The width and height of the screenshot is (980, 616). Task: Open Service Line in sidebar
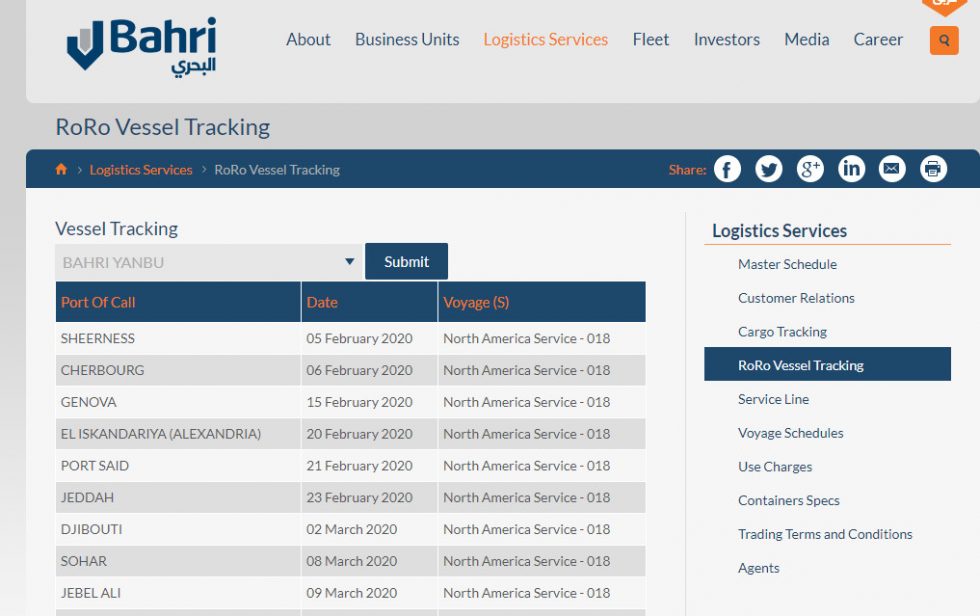click(x=773, y=399)
